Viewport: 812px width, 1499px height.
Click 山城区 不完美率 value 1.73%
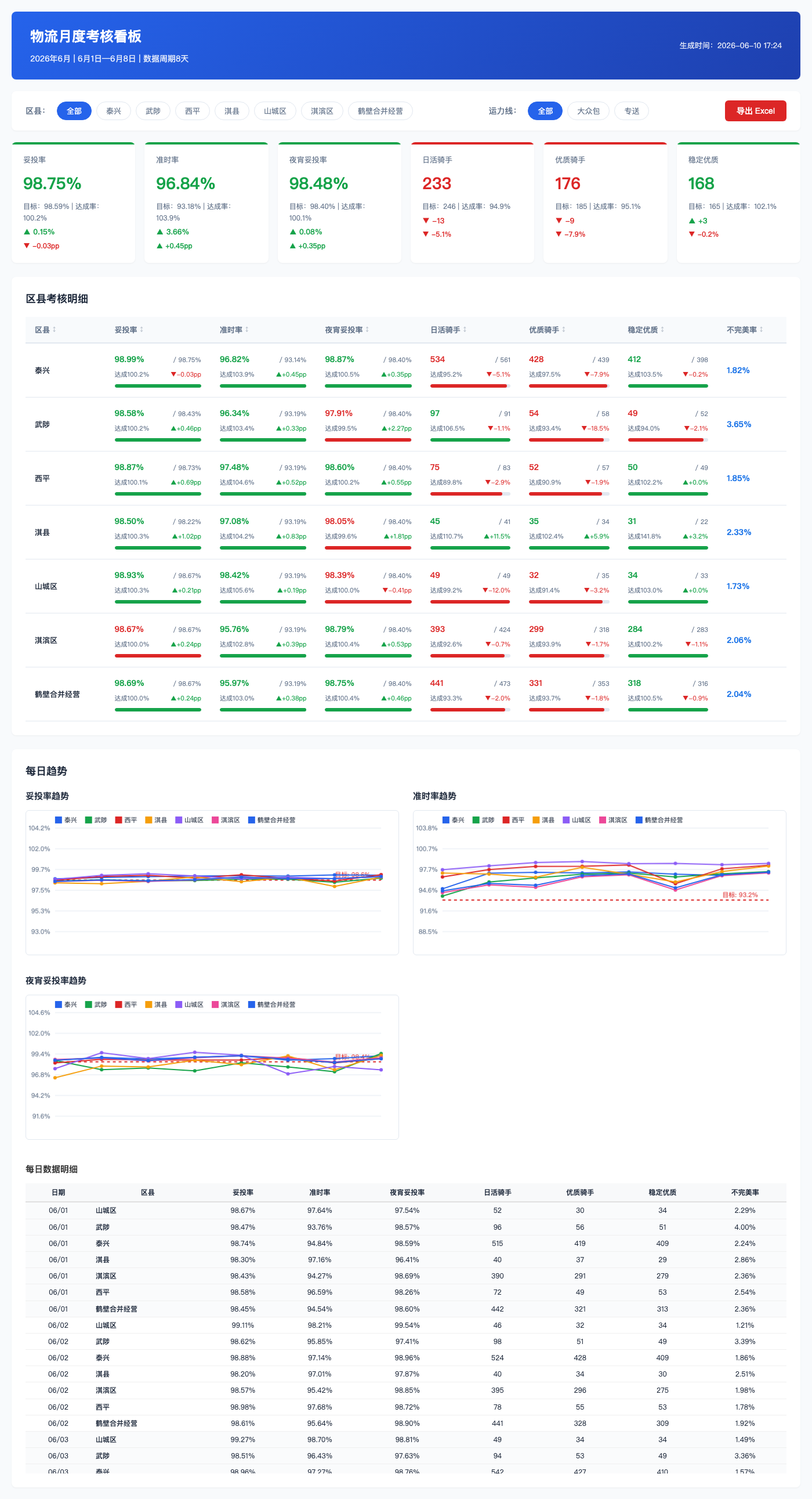[x=738, y=586]
